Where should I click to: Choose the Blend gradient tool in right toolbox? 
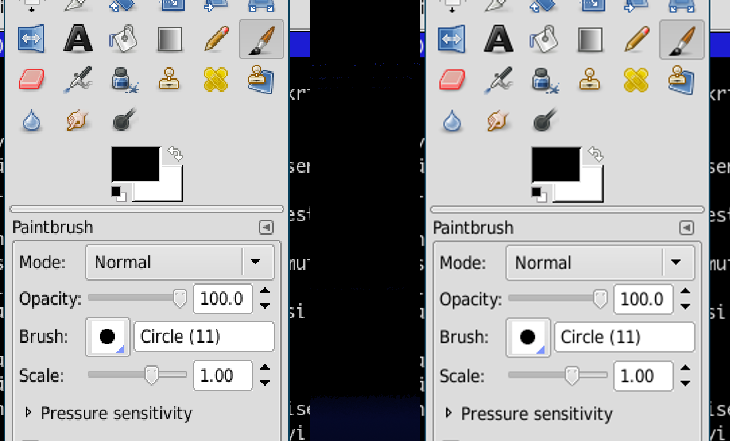[591, 39]
